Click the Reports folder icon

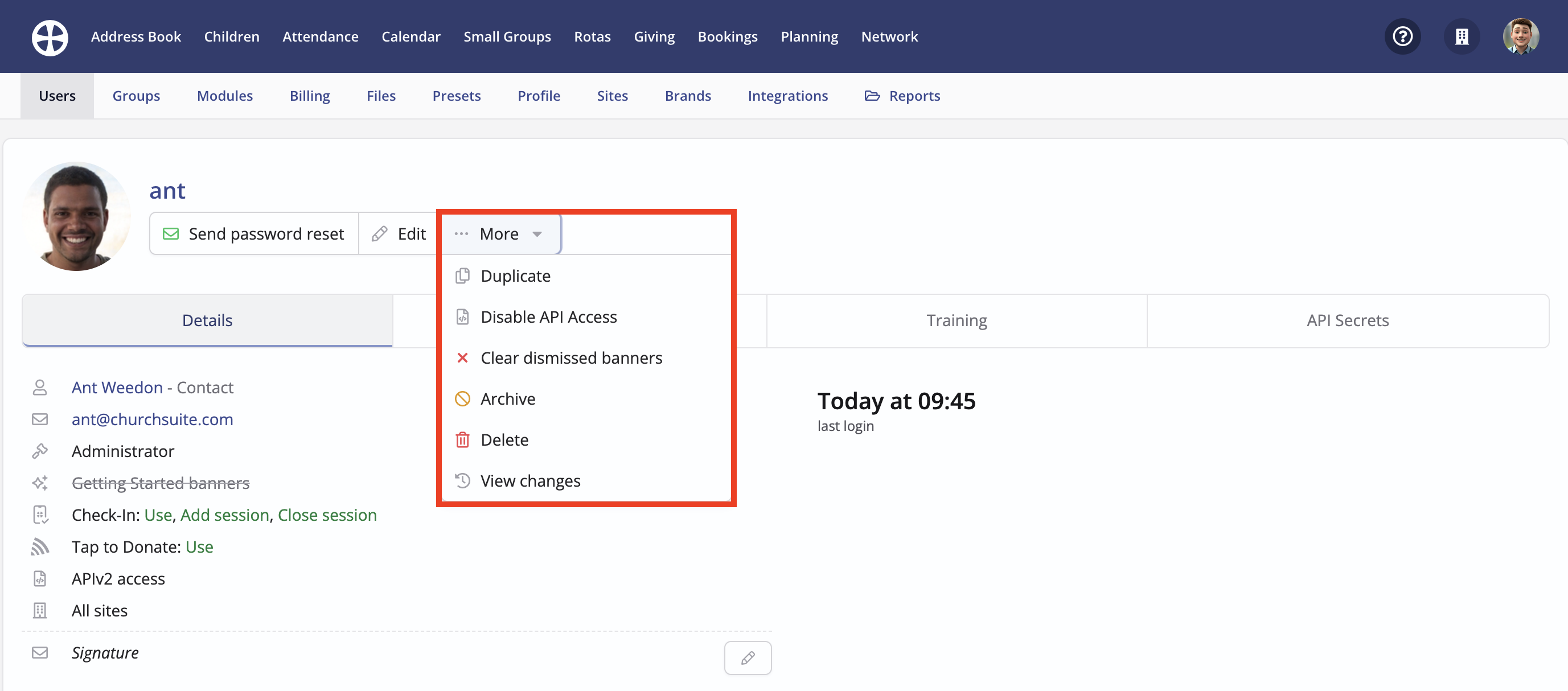(872, 96)
